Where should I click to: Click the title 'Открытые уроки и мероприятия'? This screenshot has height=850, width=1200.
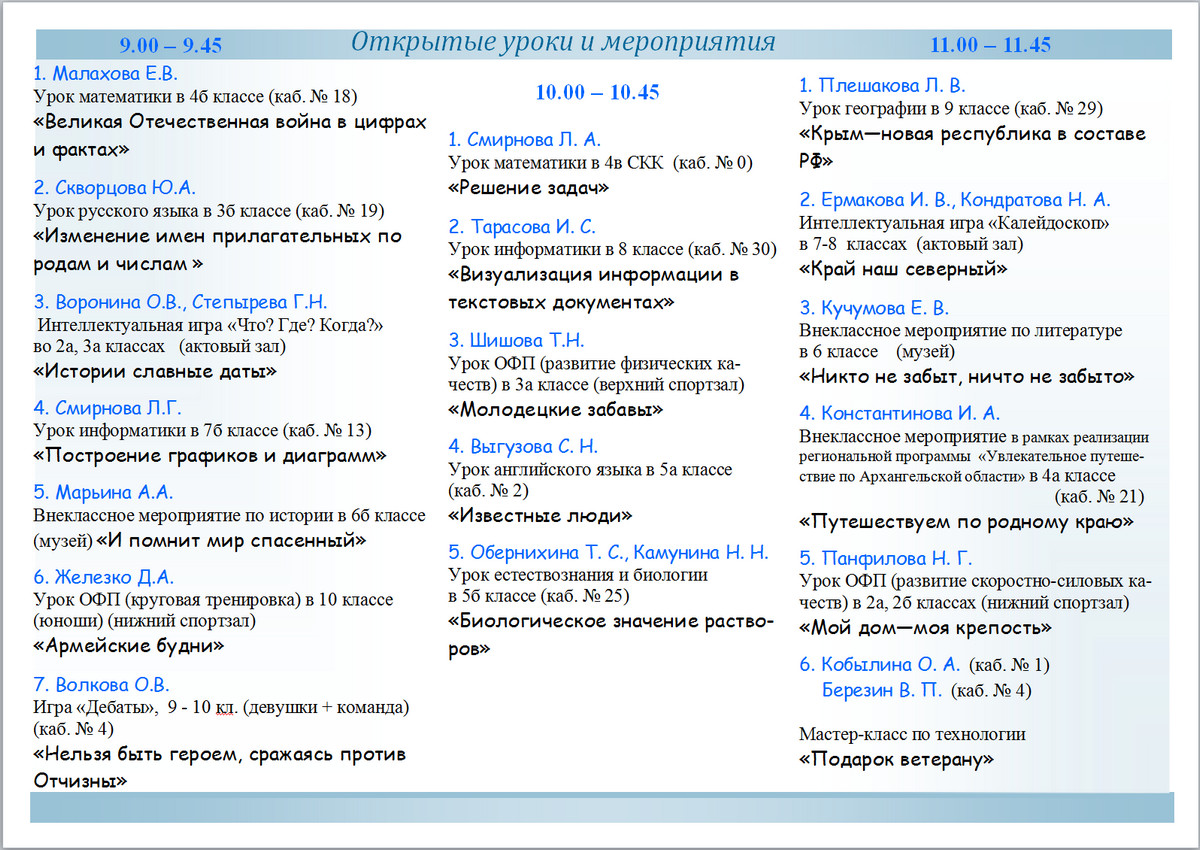tap(563, 43)
